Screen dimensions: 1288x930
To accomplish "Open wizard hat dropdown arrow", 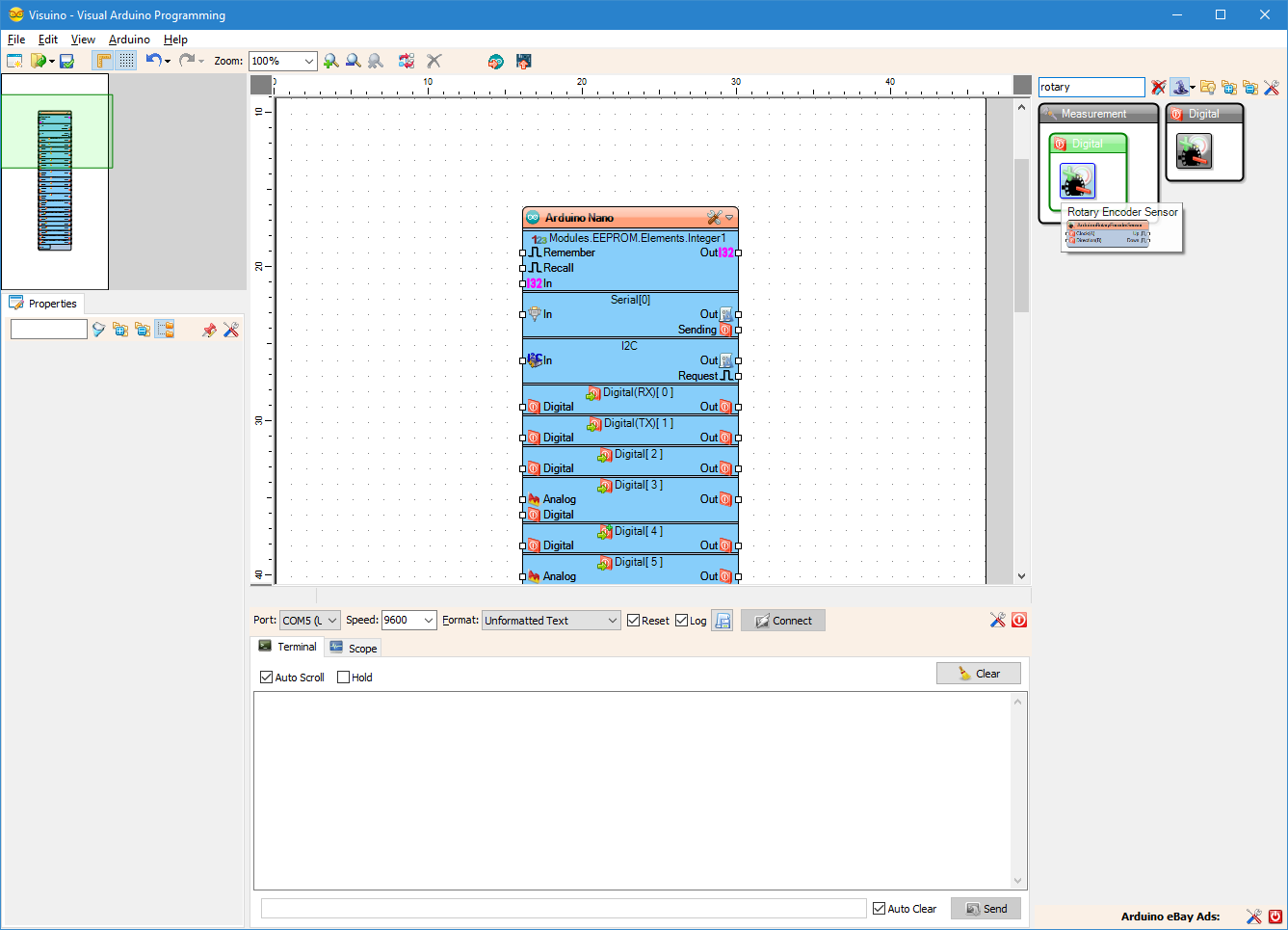I will [1193, 88].
